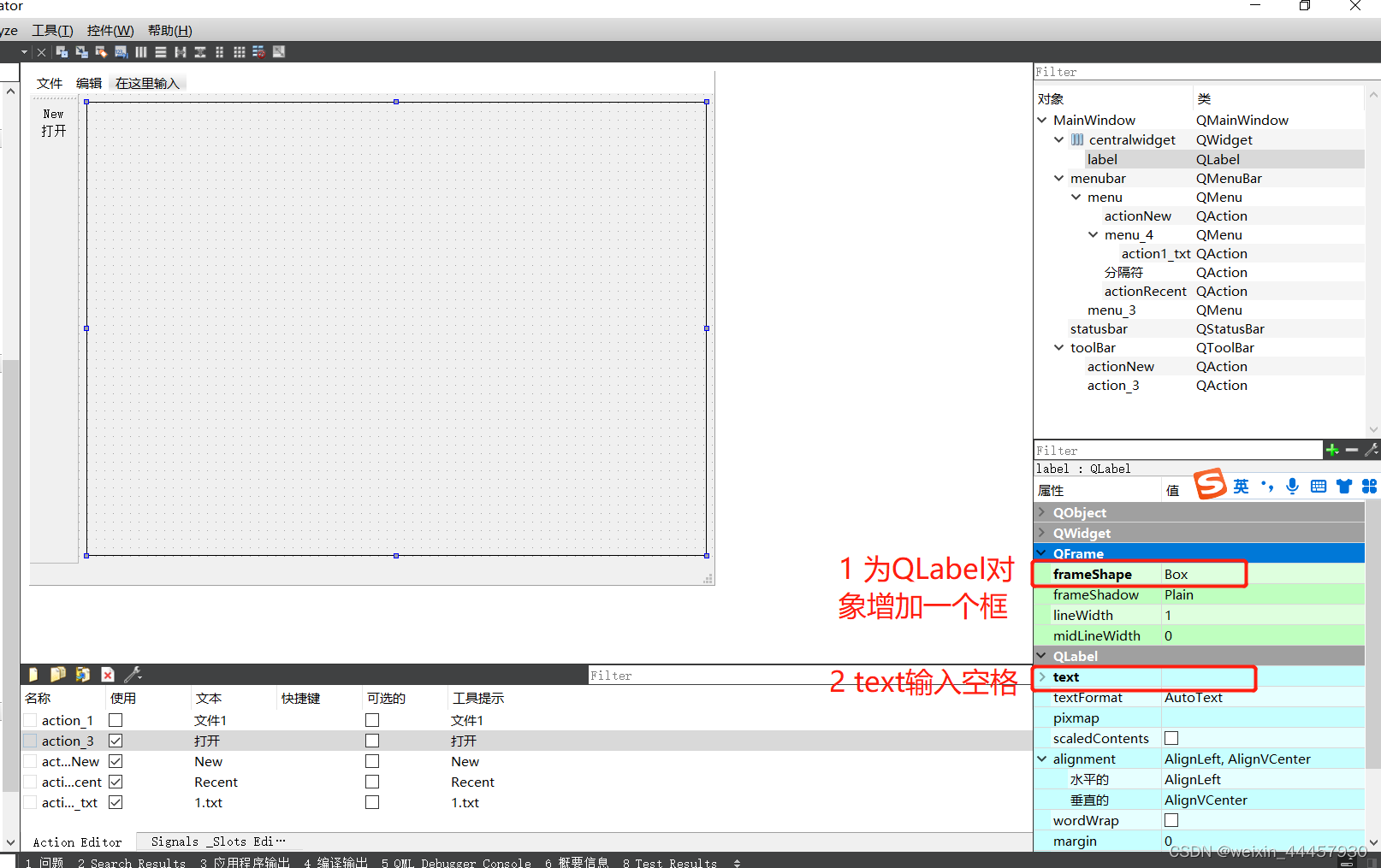Toggle the 可选的 checkbox for Recent row
The image size is (1381, 868).
tap(372, 782)
